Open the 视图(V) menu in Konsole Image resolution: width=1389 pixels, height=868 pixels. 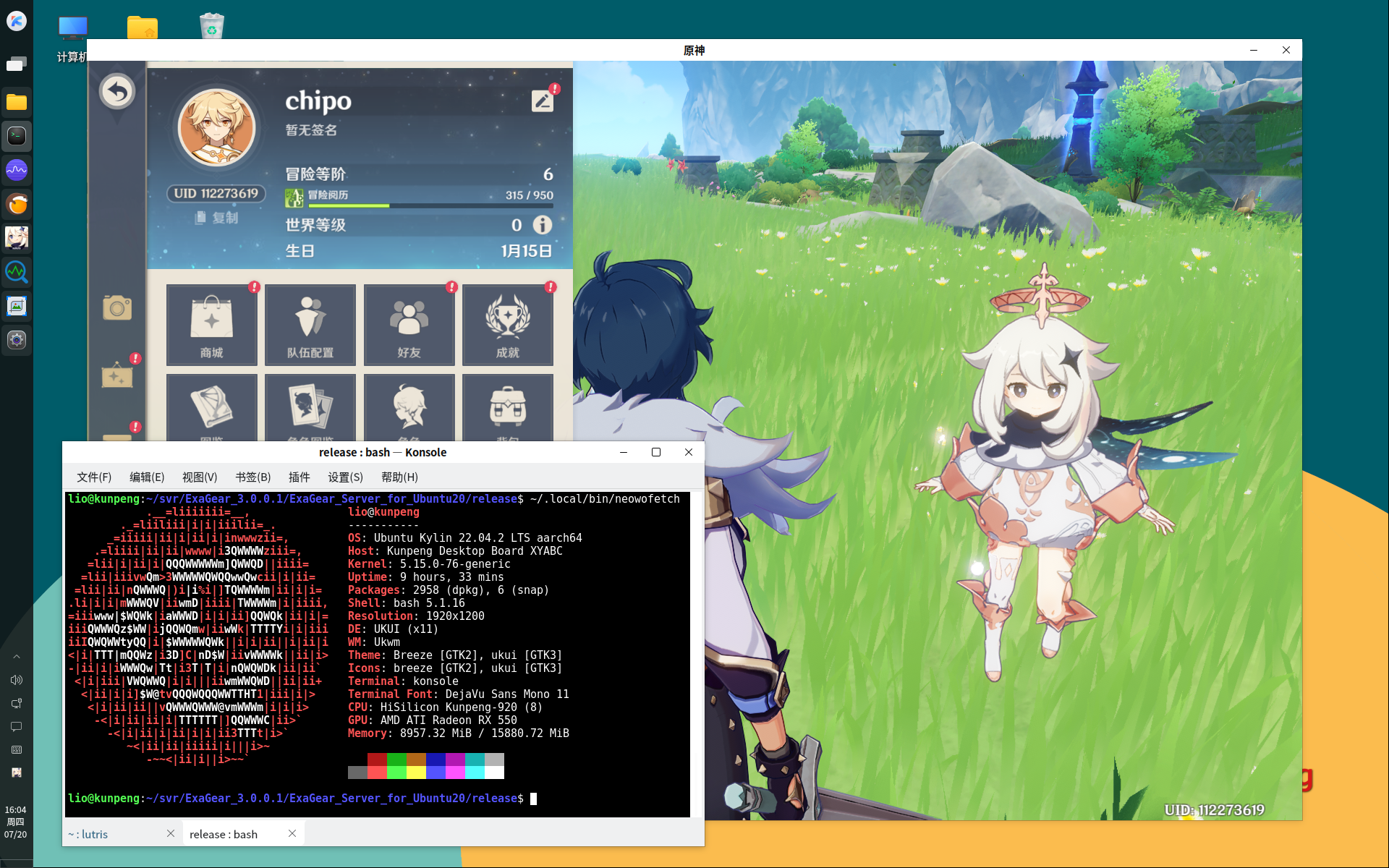pyautogui.click(x=200, y=477)
